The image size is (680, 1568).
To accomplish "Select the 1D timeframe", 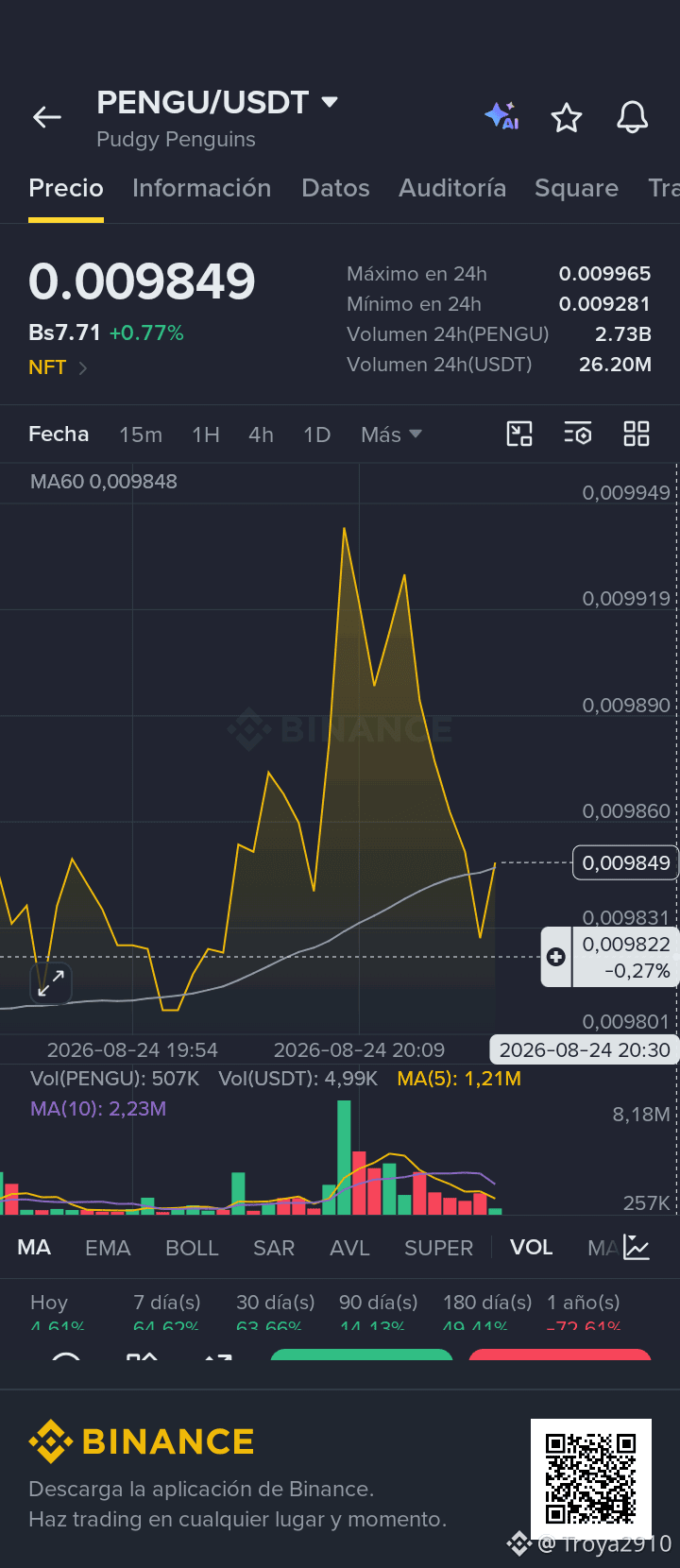I will (317, 435).
